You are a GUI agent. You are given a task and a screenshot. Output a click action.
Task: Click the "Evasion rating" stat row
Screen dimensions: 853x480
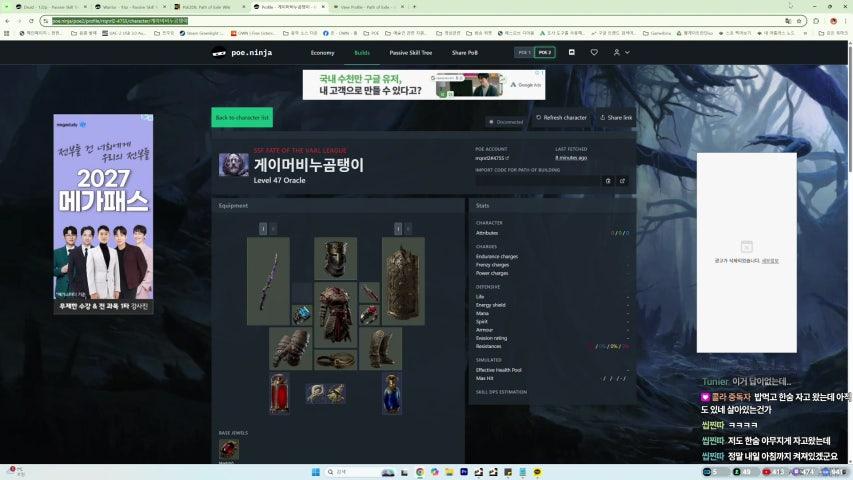coord(552,338)
